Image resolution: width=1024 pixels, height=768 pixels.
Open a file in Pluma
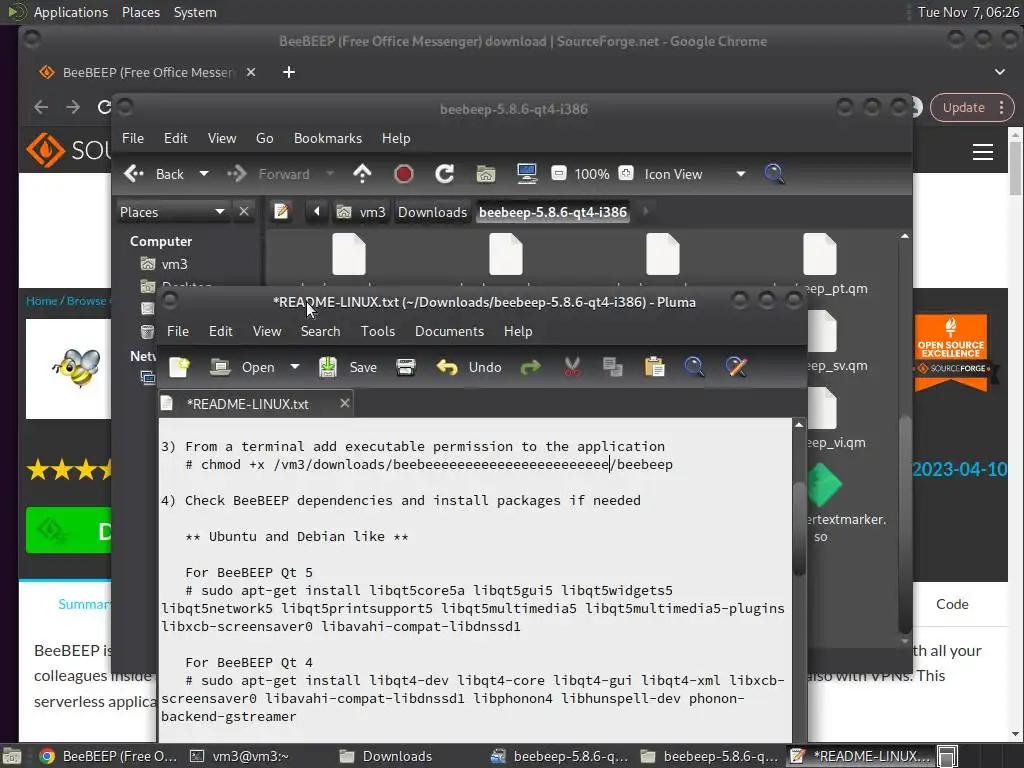click(x=242, y=367)
